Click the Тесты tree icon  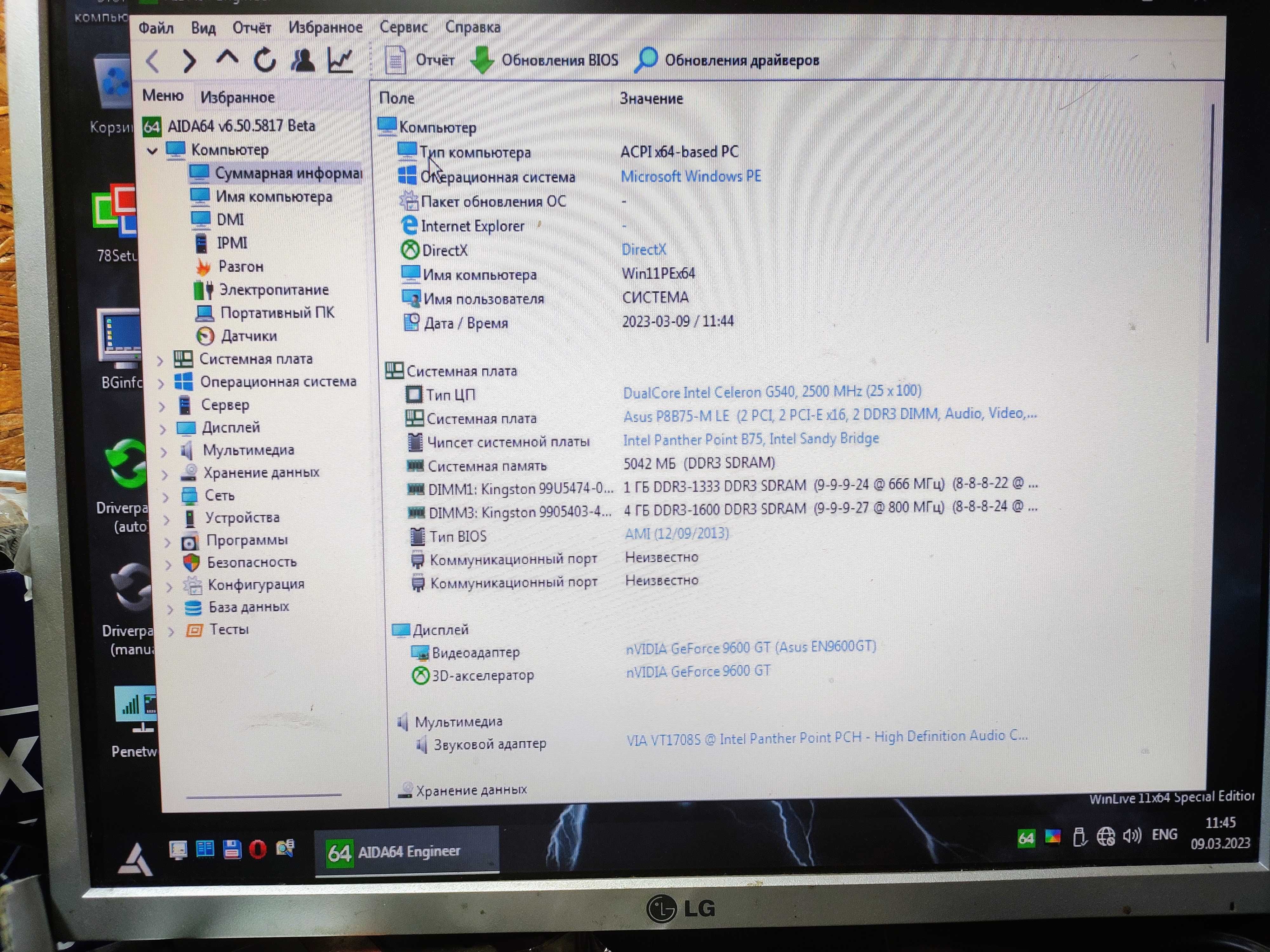(x=194, y=631)
